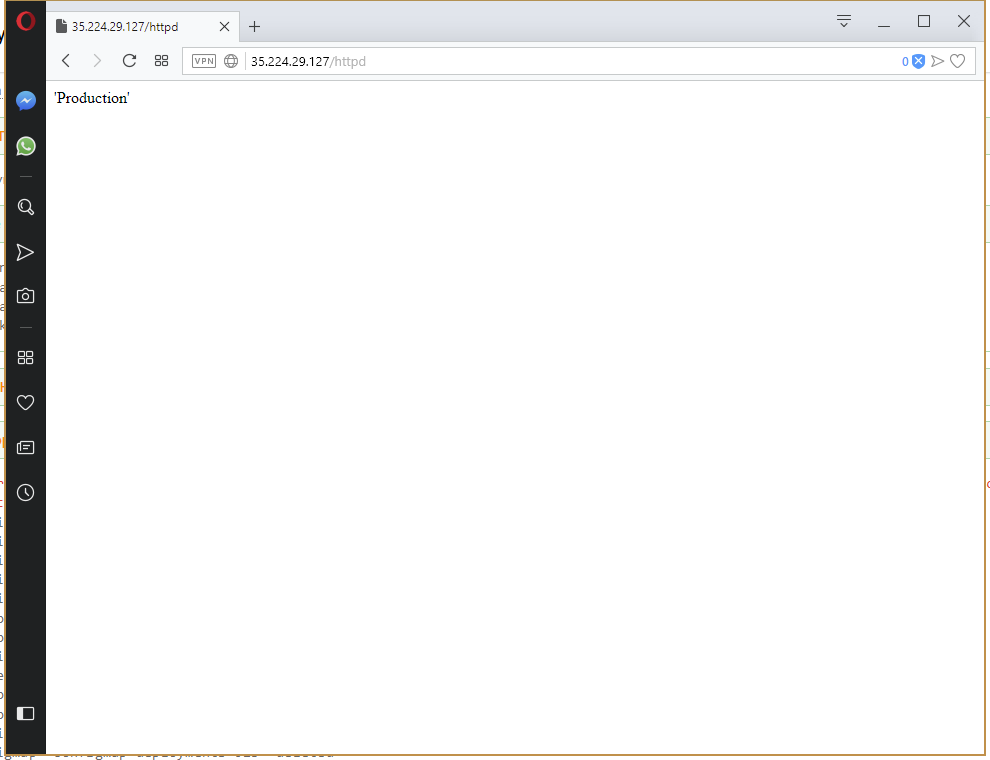990x760 pixels.
Task: Open History clock in the sidebar
Action: click(26, 492)
